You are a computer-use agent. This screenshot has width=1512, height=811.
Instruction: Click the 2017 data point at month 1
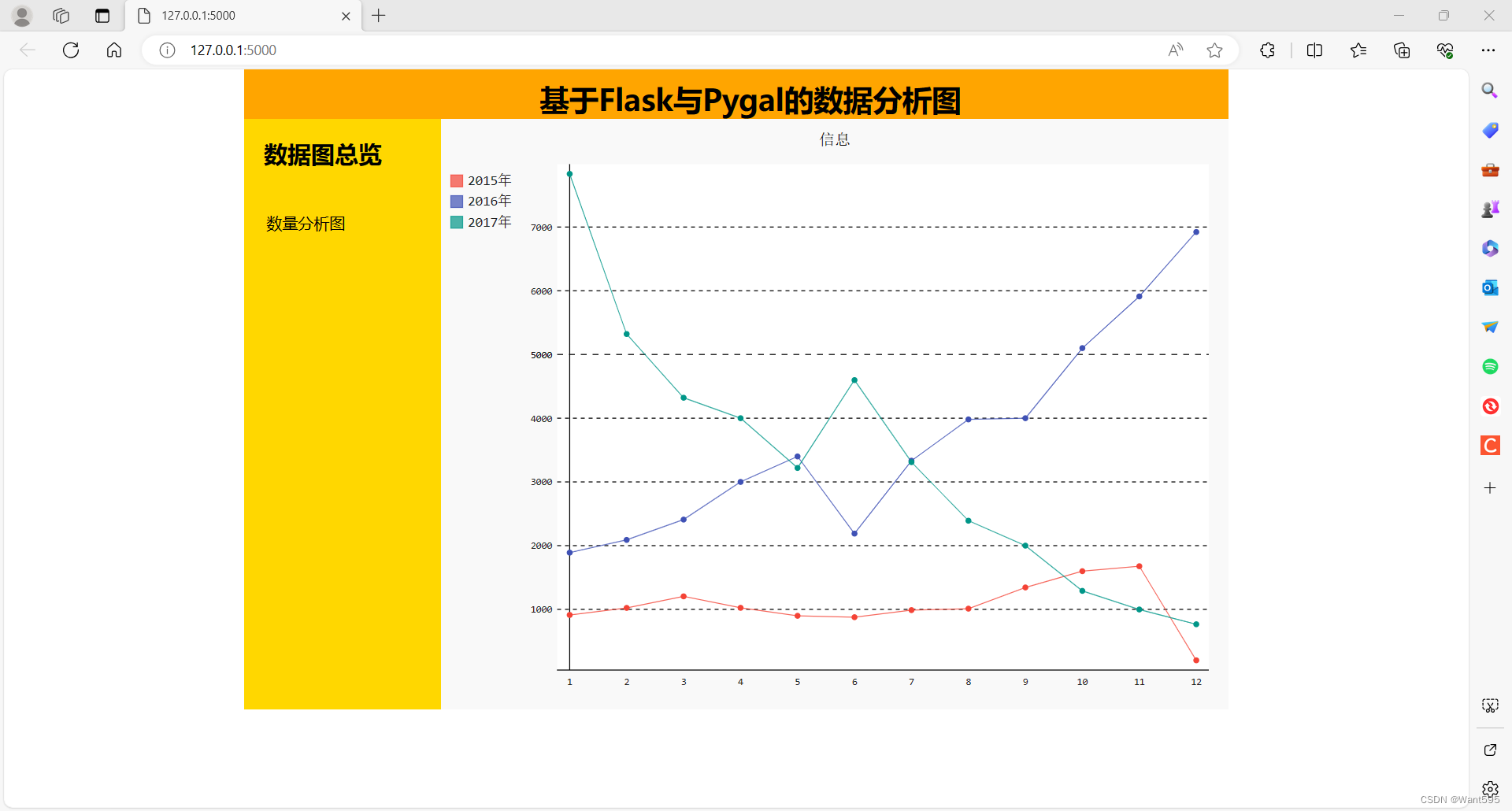(x=569, y=174)
